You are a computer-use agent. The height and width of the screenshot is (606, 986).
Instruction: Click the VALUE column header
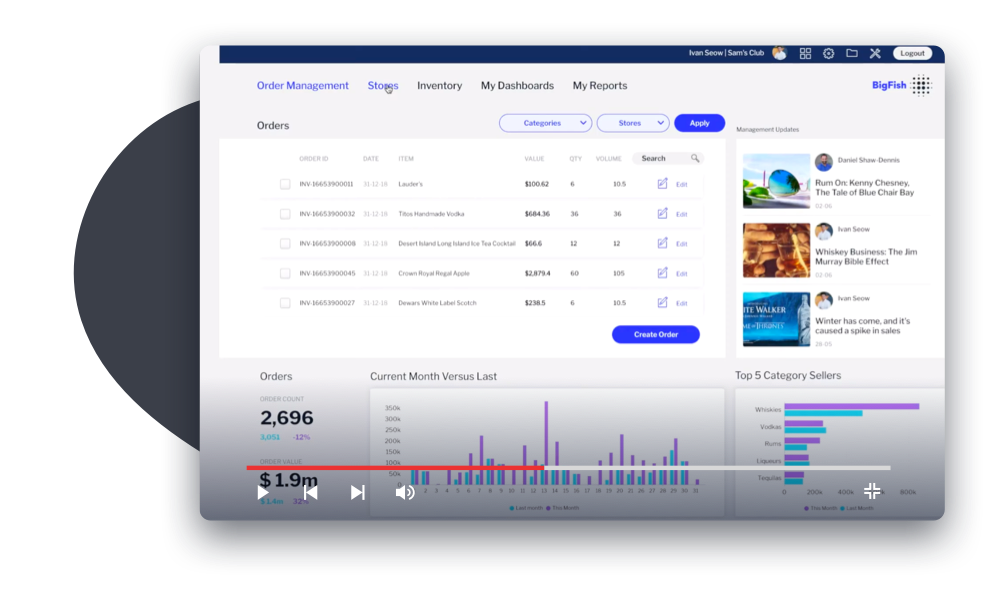tap(535, 158)
